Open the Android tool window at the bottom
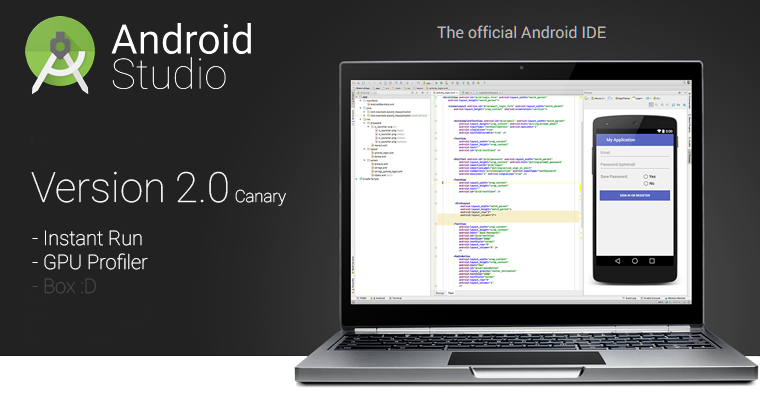The image size is (760, 394). tap(379, 298)
